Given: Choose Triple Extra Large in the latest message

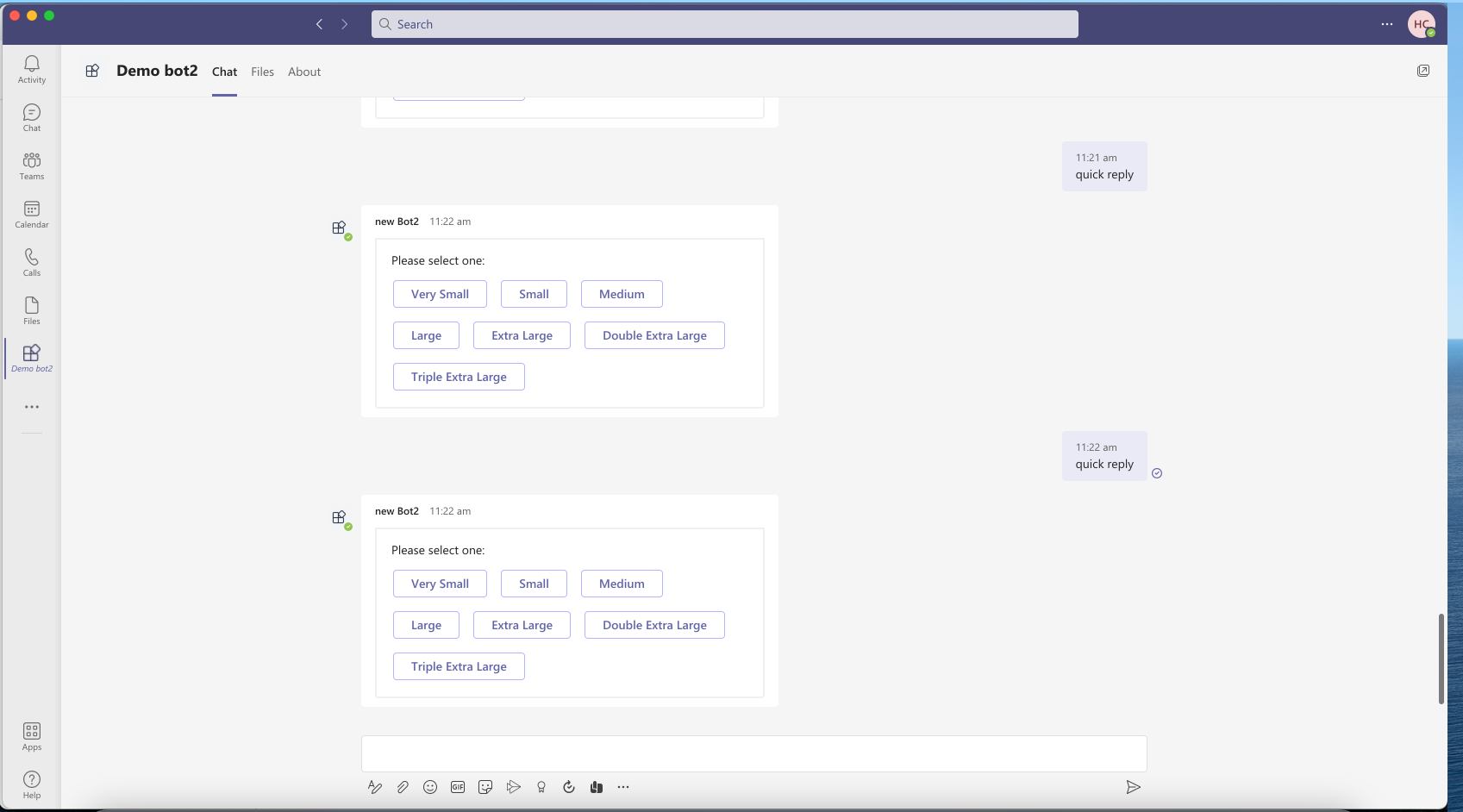Looking at the screenshot, I should point(459,665).
